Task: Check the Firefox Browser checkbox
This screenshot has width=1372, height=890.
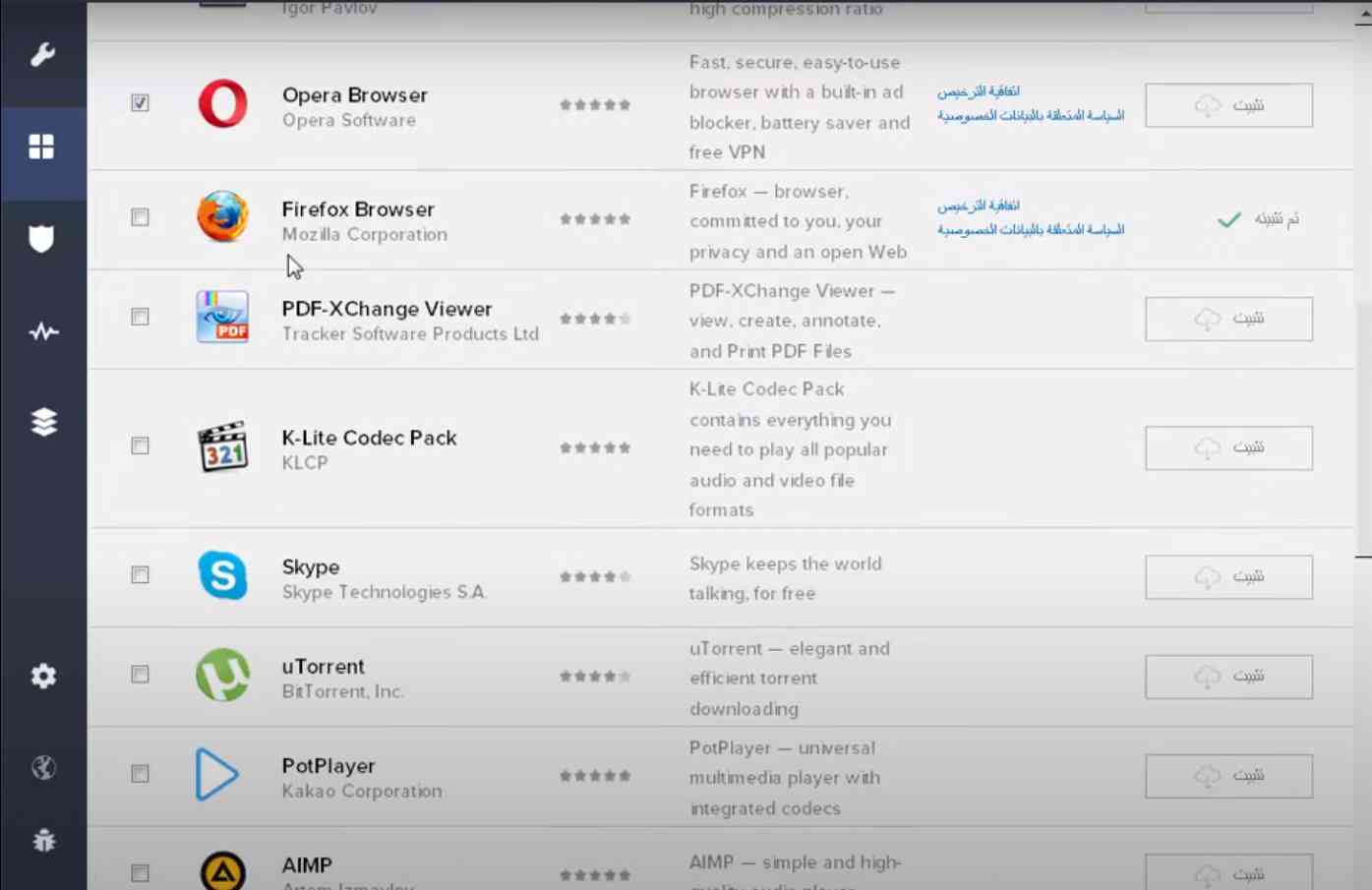Action: (140, 216)
